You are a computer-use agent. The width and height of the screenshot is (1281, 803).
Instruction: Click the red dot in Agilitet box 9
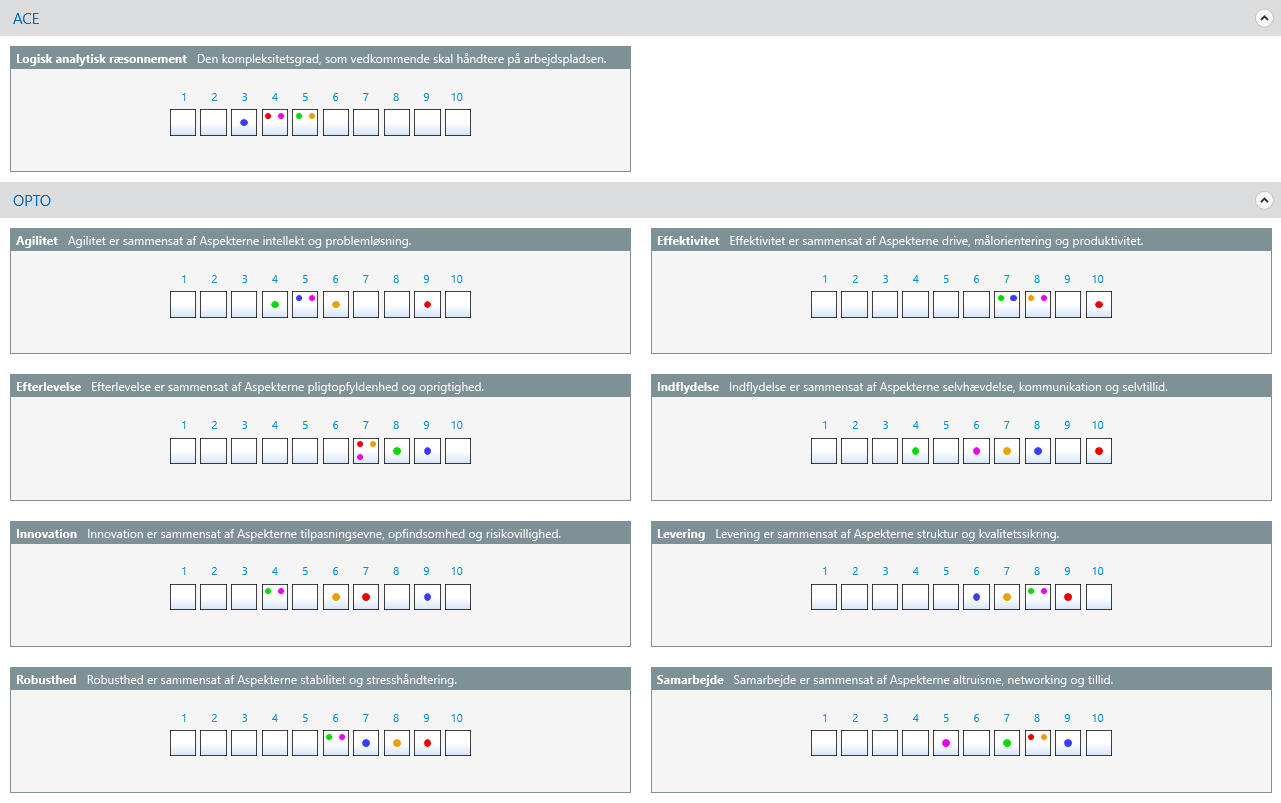click(x=427, y=305)
